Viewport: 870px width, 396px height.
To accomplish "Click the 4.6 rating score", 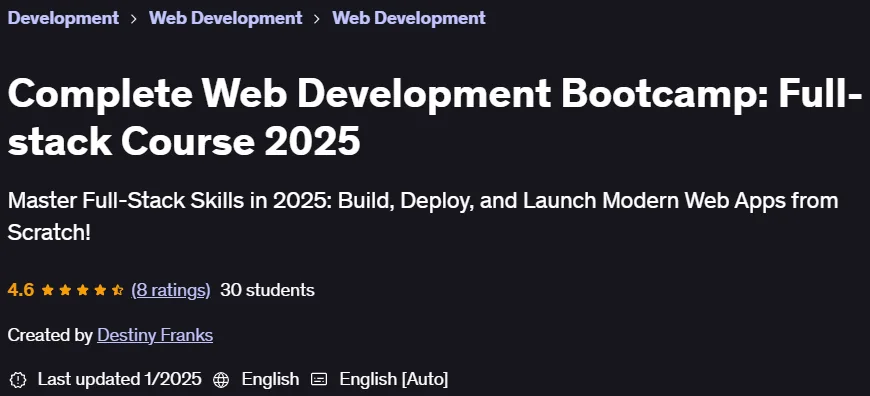I will 21,290.
